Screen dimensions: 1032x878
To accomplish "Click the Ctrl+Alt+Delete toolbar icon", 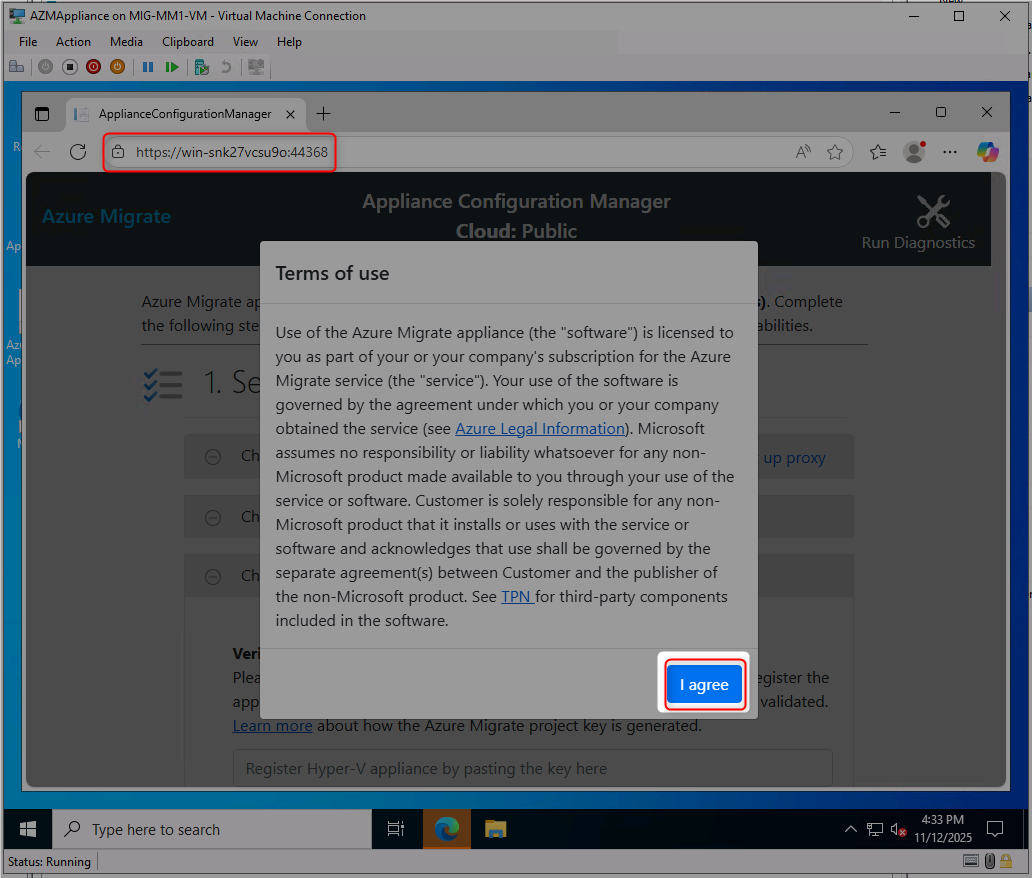I will click(x=16, y=67).
